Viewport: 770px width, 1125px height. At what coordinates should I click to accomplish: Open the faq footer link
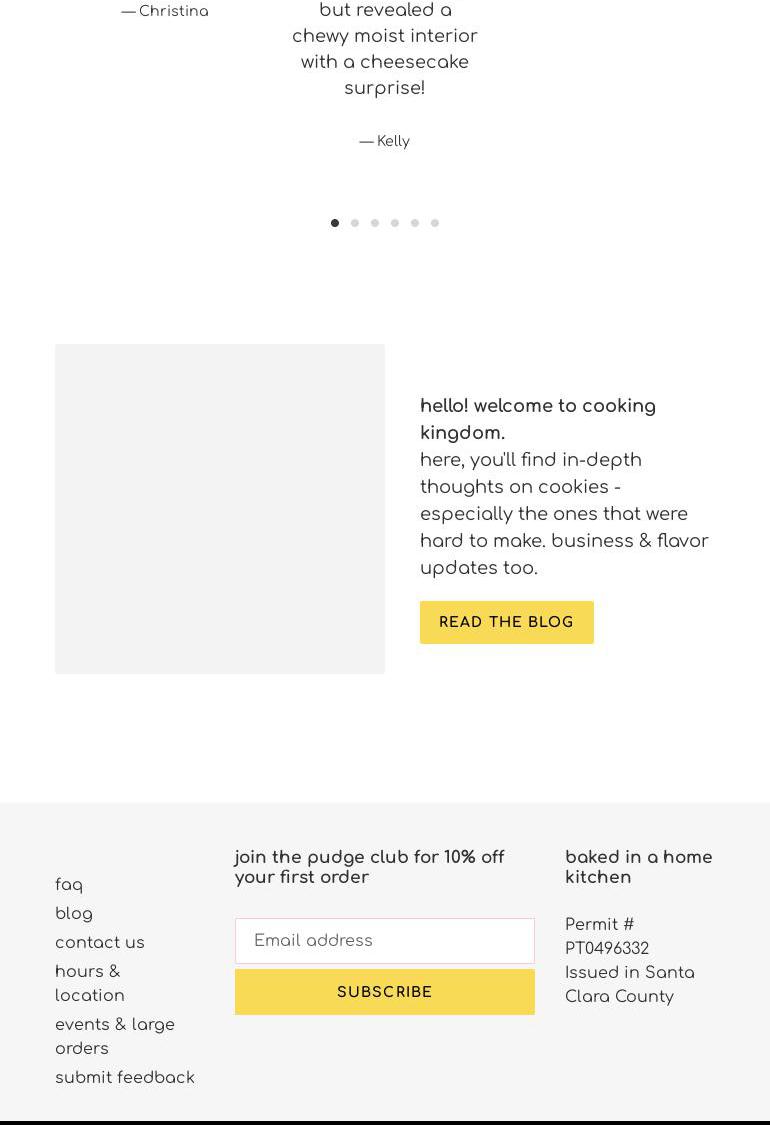tap(69, 885)
